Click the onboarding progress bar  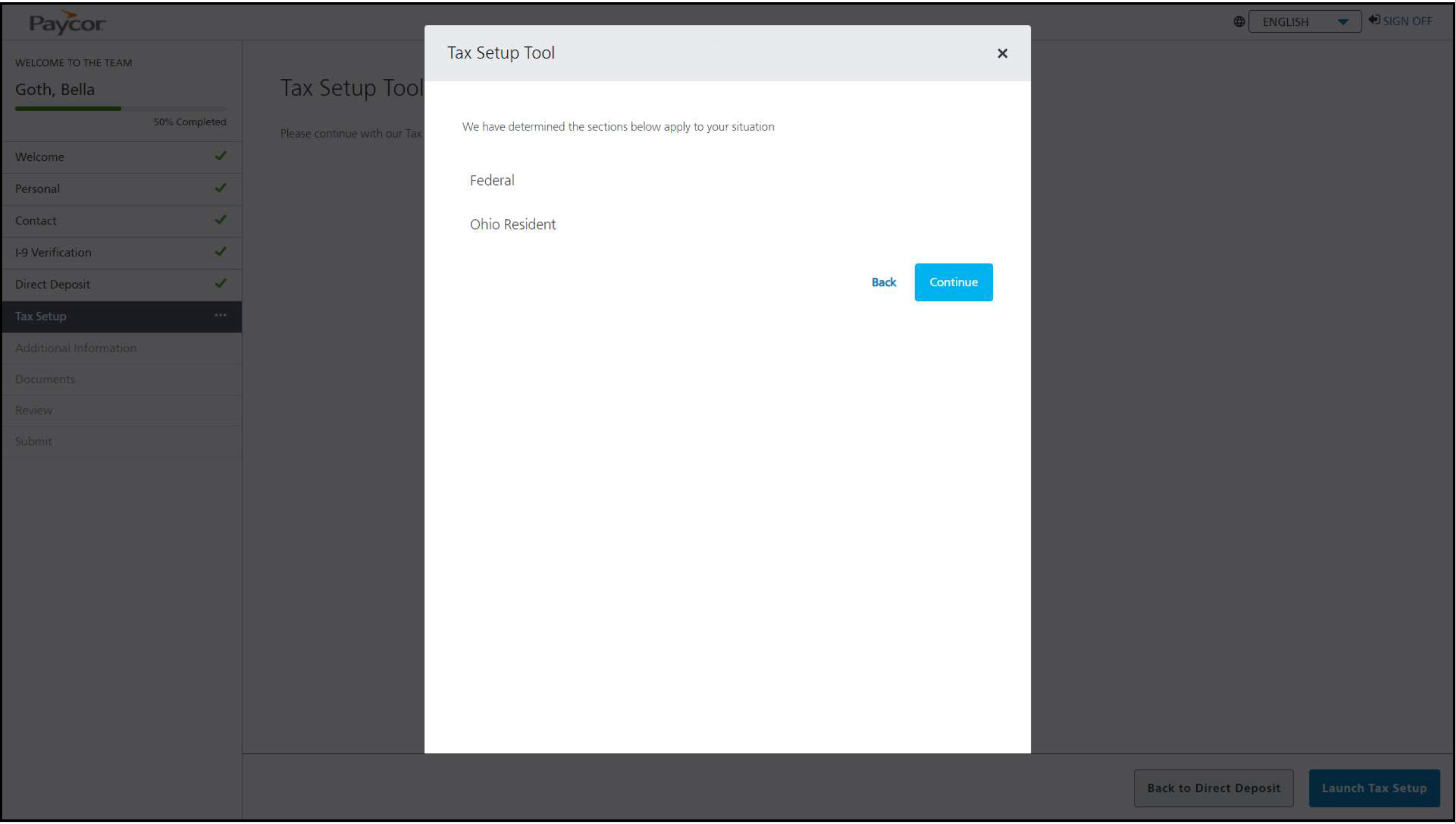pyautogui.click(x=120, y=108)
